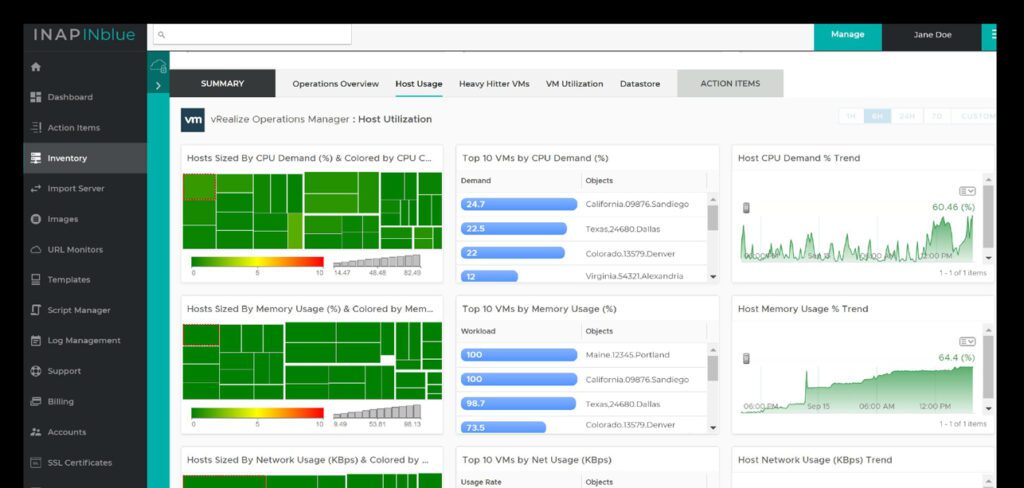Switch to Heavy Hitter VMs tab

click(494, 84)
